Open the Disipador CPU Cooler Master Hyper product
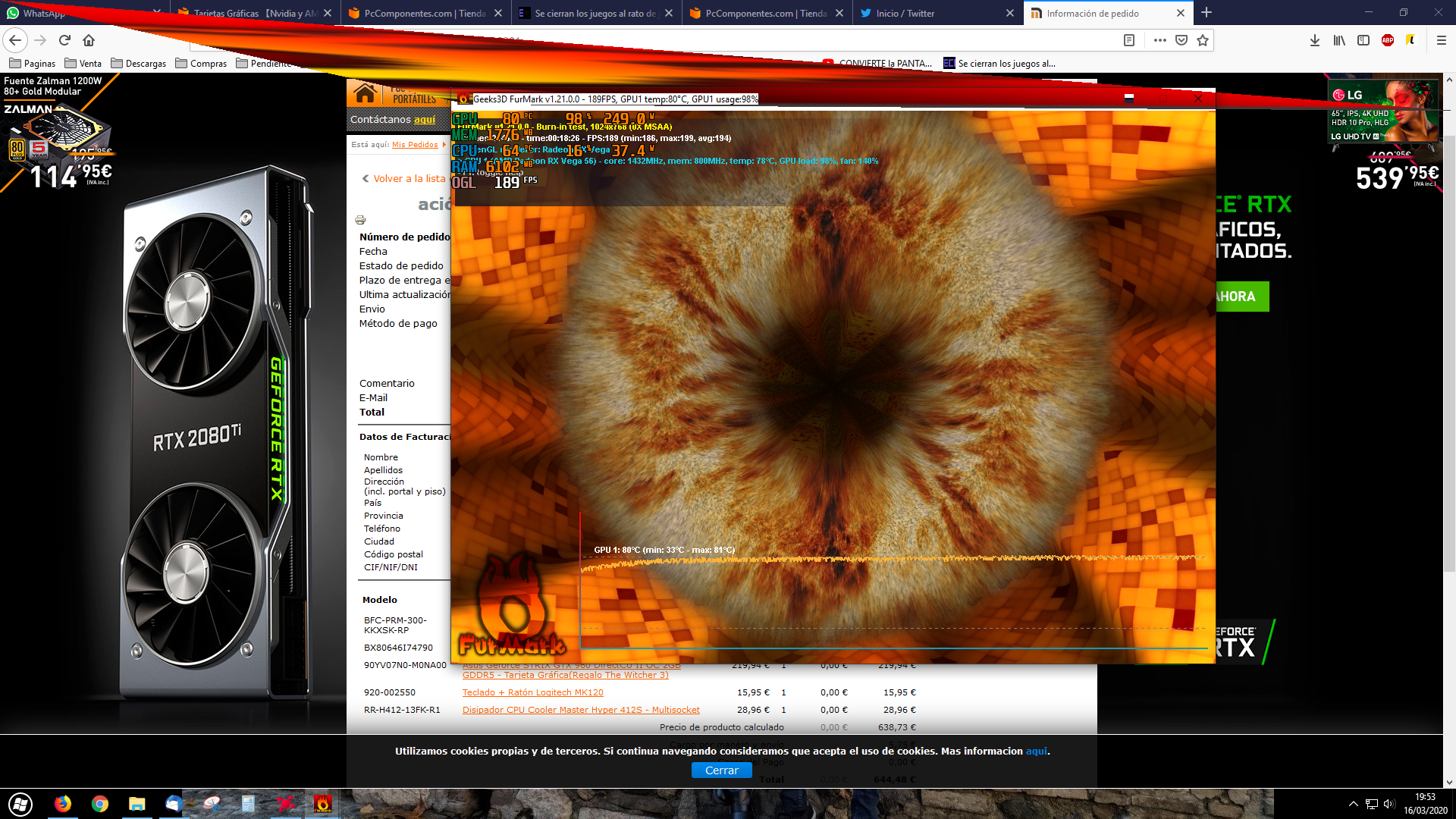The height and width of the screenshot is (819, 1456). (581, 710)
